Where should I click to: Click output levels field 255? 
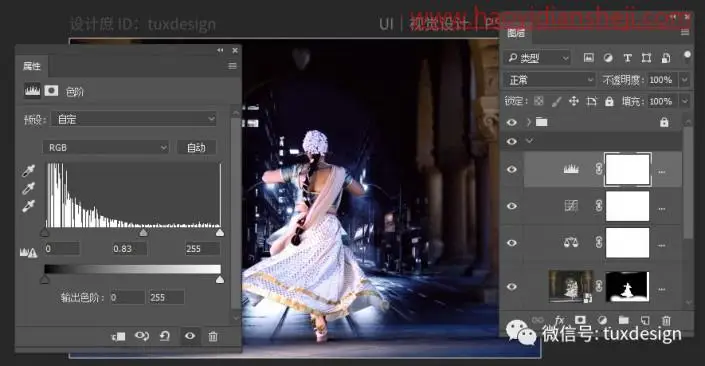coord(166,298)
